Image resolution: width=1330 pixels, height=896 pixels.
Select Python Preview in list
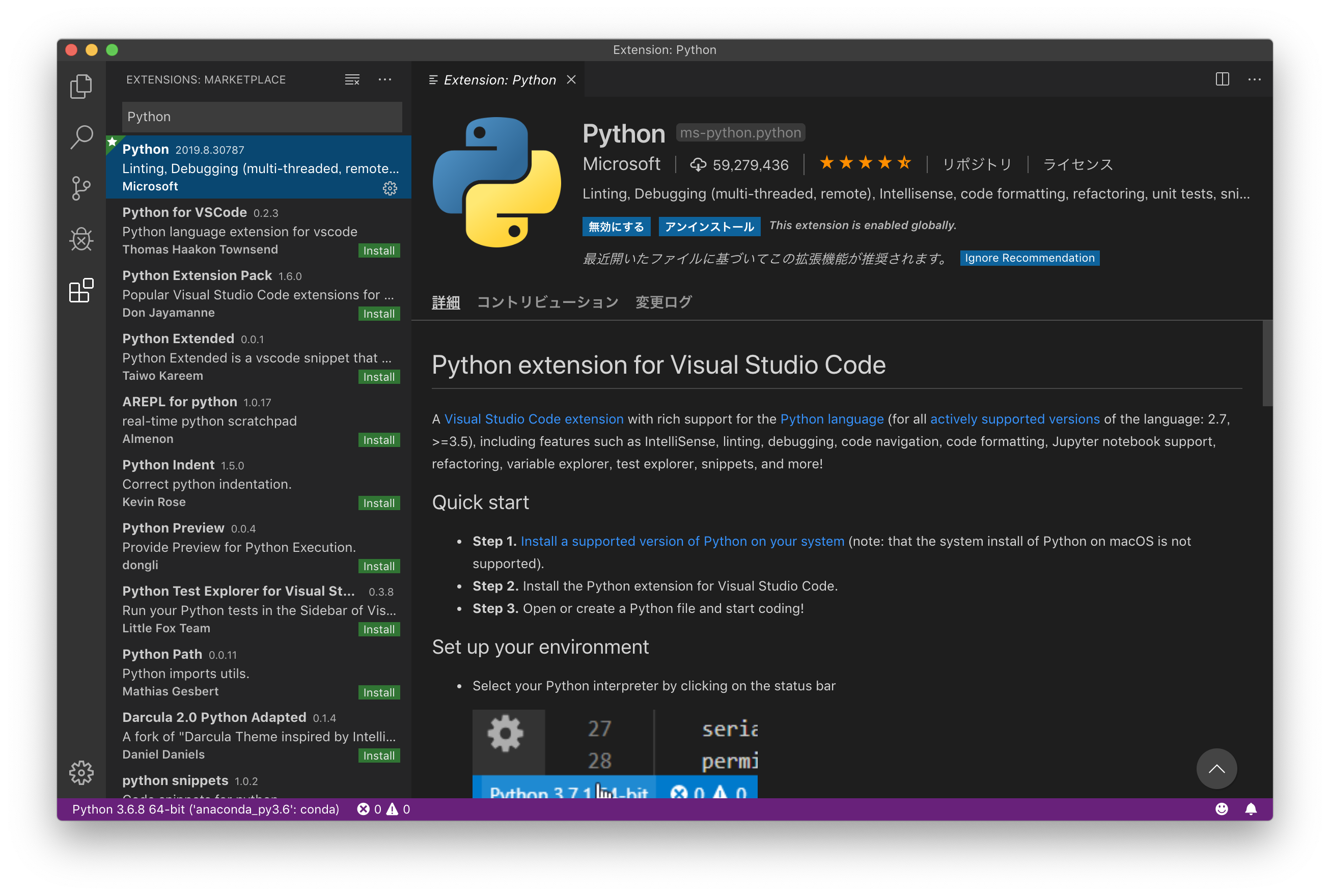pyautogui.click(x=258, y=546)
